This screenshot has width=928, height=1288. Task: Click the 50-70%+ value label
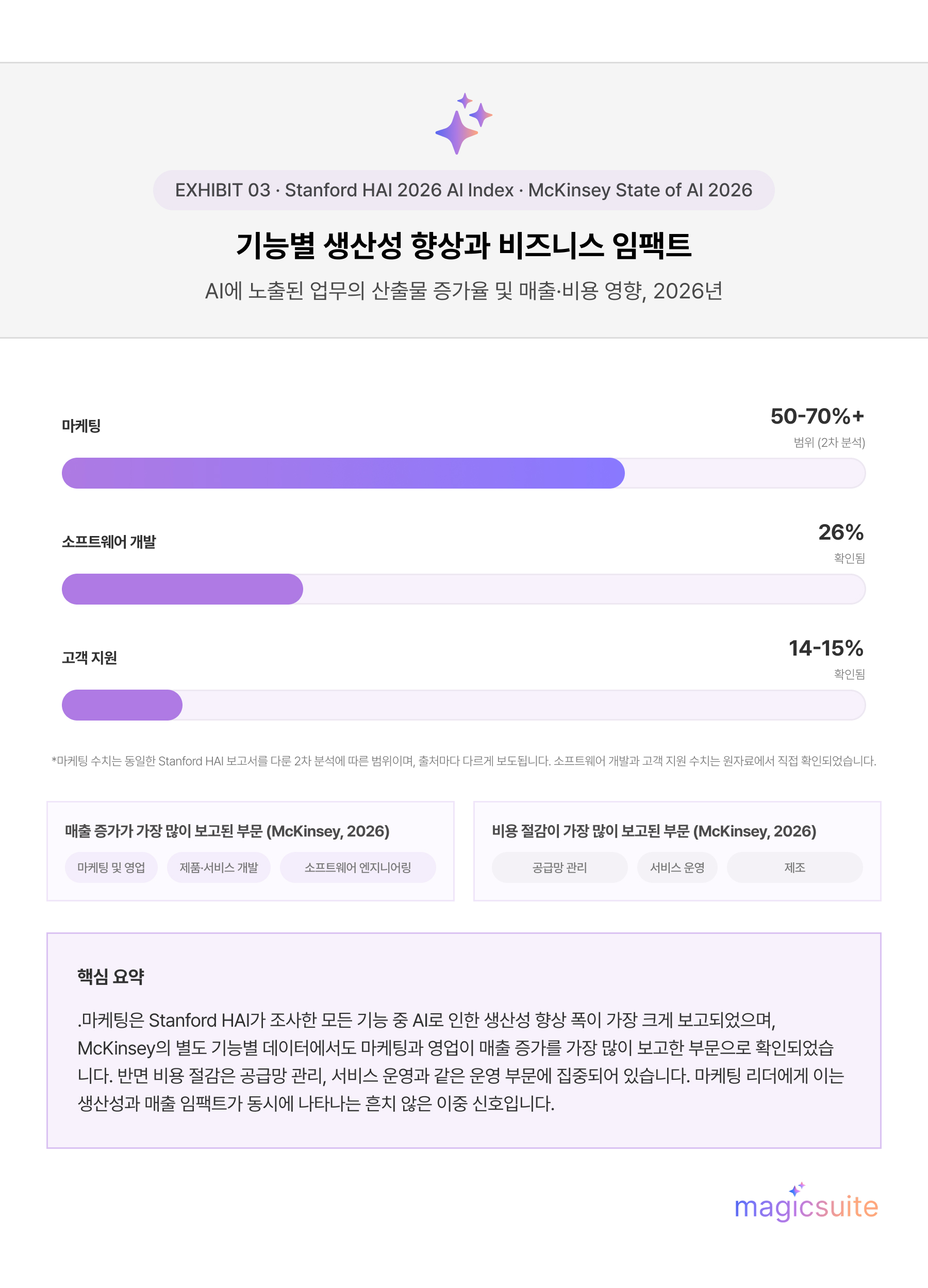pyautogui.click(x=817, y=416)
